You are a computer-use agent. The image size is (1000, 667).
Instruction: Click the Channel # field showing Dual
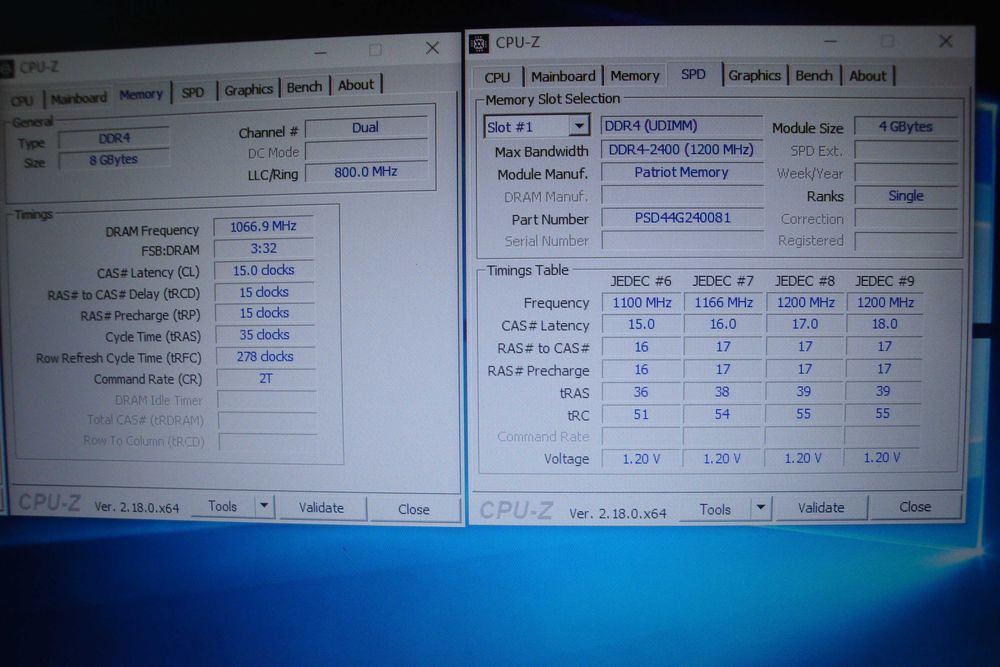pyautogui.click(x=366, y=128)
